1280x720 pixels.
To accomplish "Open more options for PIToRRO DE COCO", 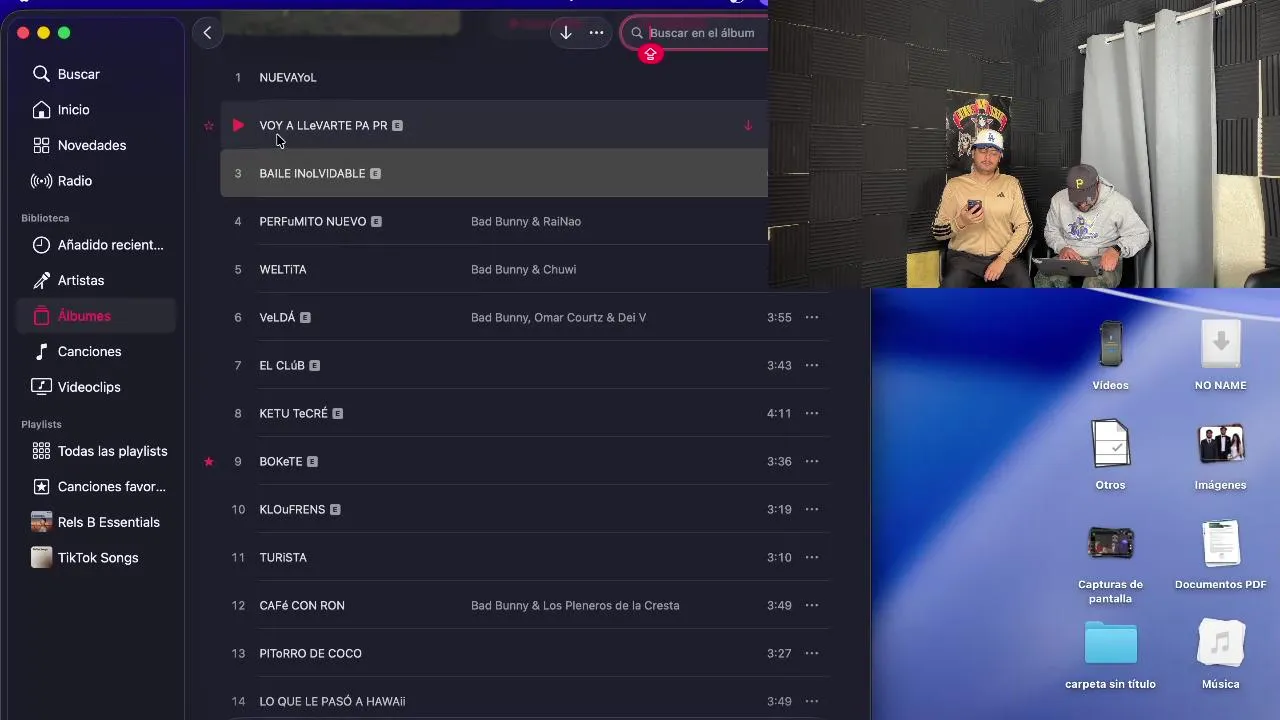I will coord(812,653).
